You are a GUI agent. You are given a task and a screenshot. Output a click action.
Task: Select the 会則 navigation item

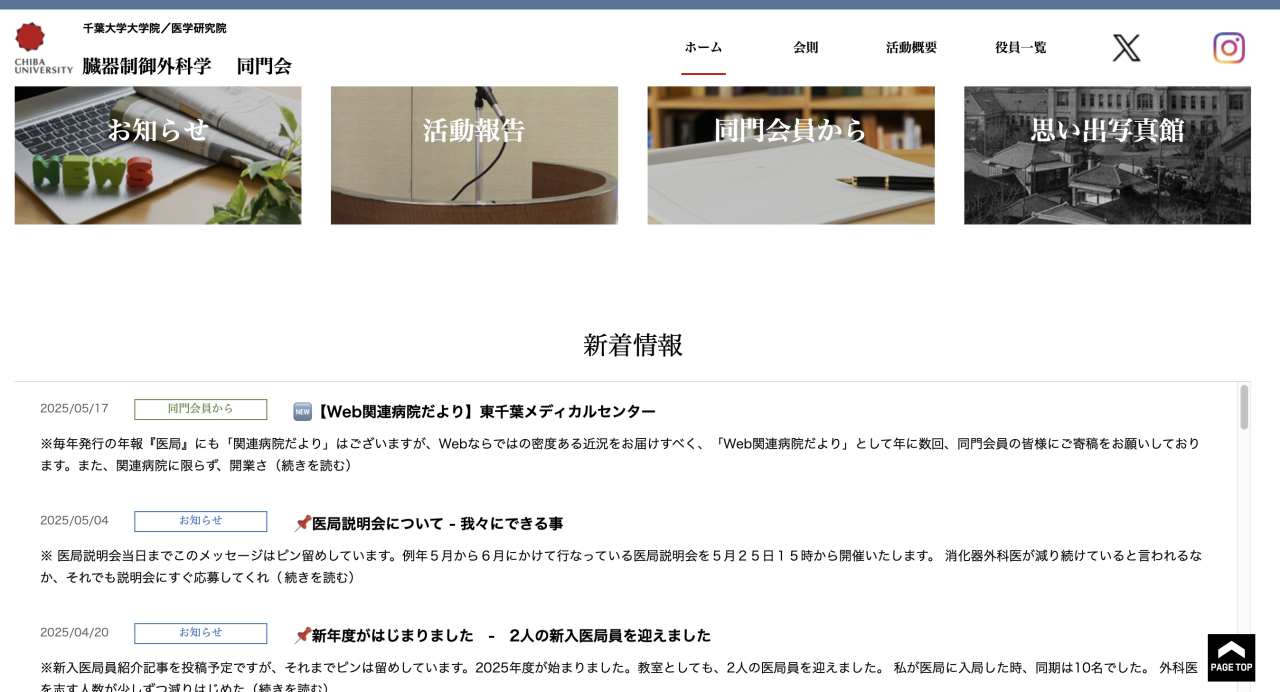[x=806, y=47]
